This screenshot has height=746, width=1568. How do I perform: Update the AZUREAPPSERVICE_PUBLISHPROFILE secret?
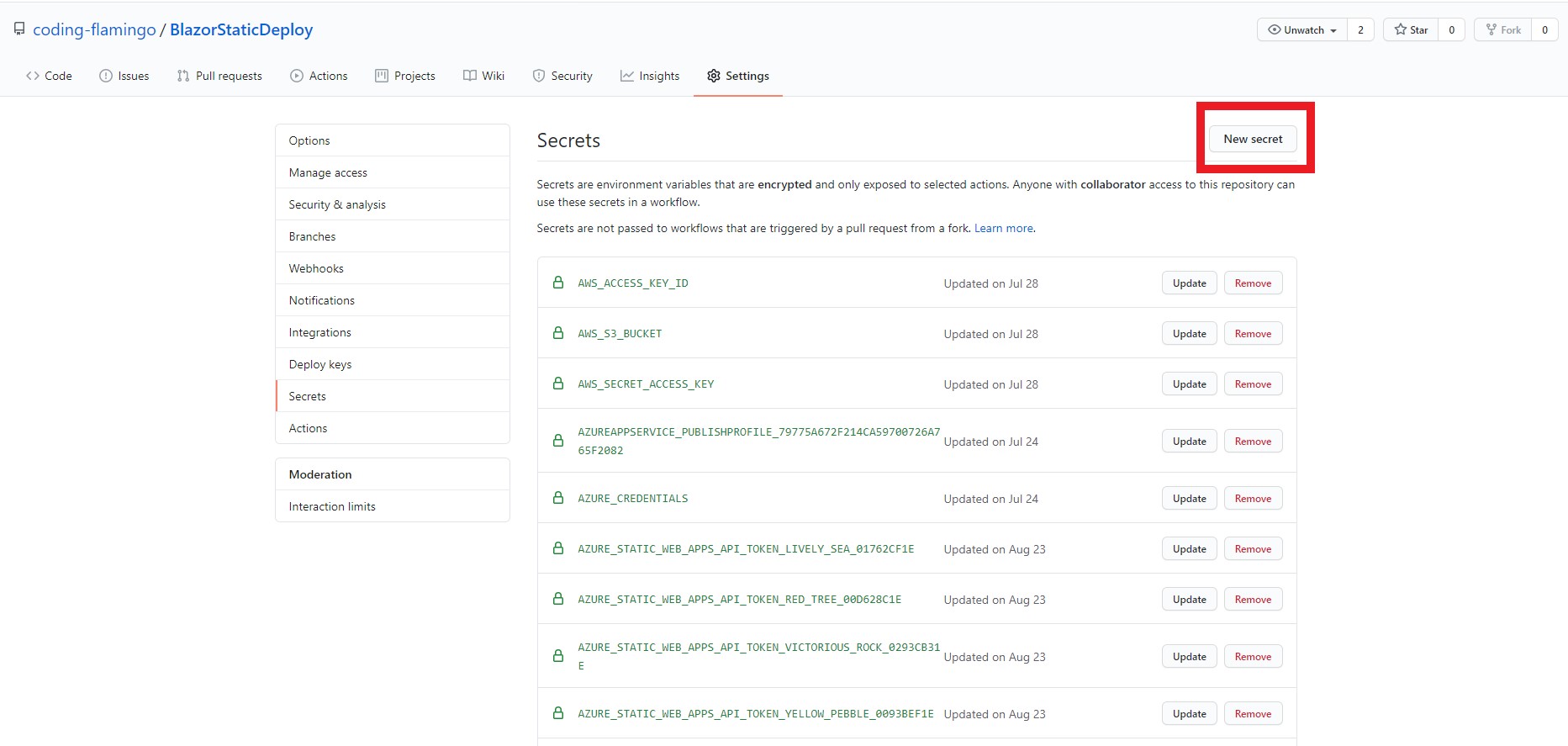pos(1189,442)
